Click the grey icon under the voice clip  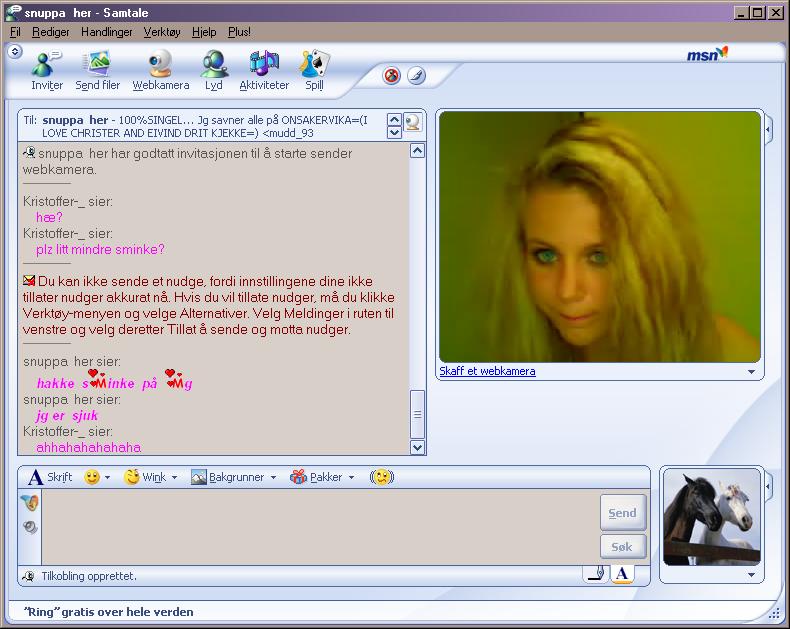point(30,527)
